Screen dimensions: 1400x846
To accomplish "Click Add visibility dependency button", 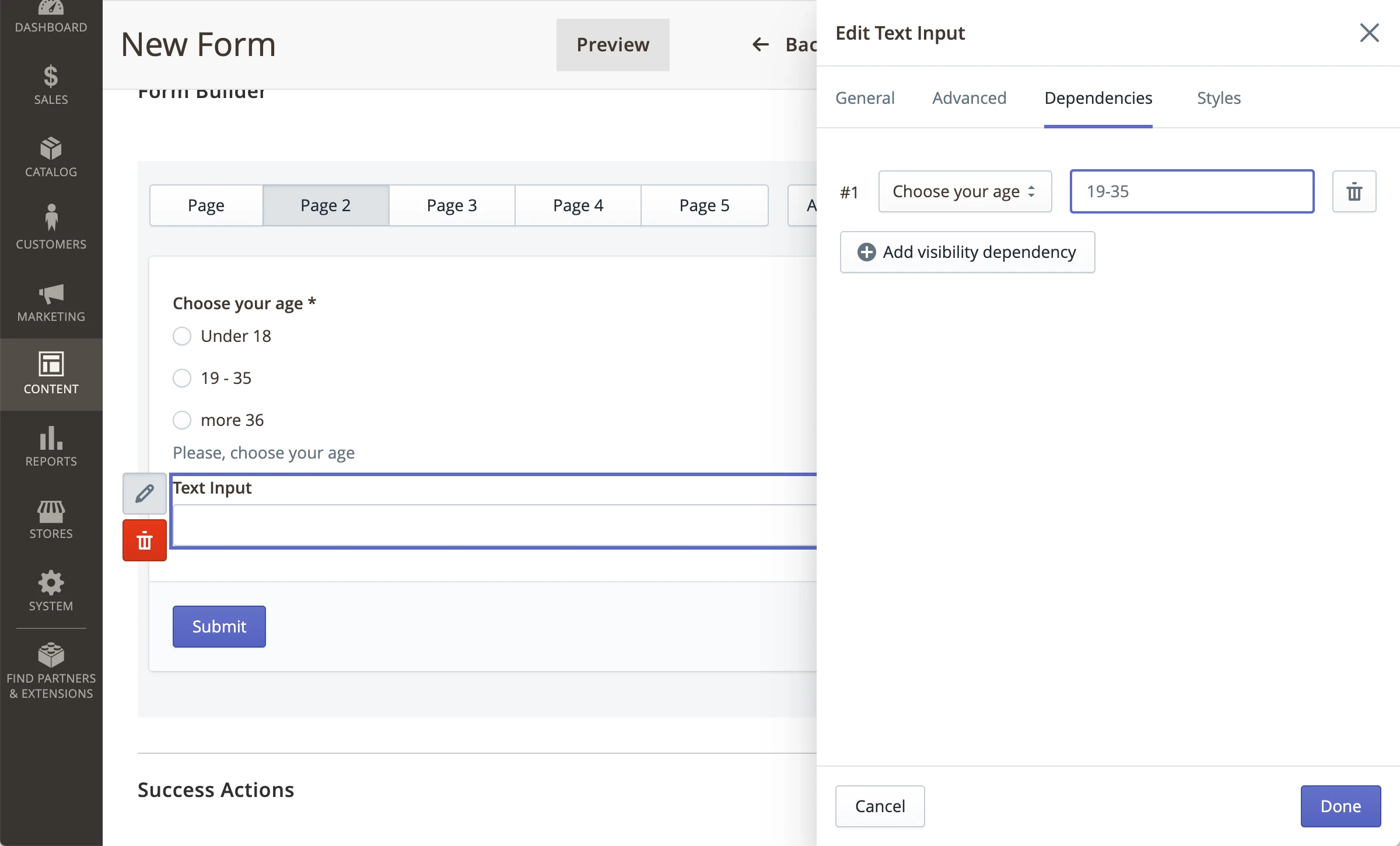I will [x=967, y=252].
